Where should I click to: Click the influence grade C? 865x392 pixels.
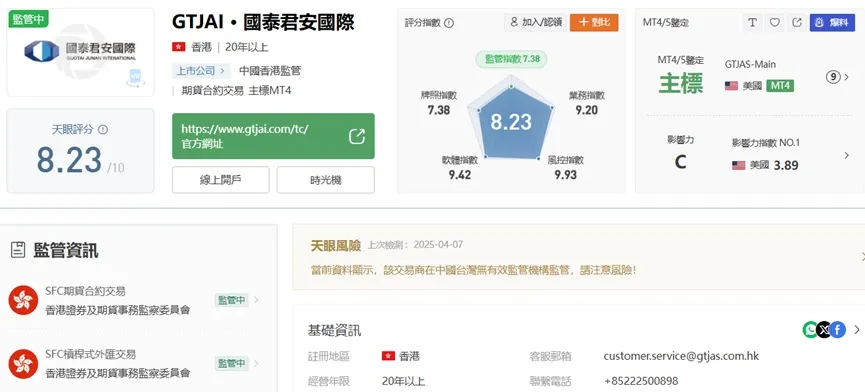(x=681, y=162)
